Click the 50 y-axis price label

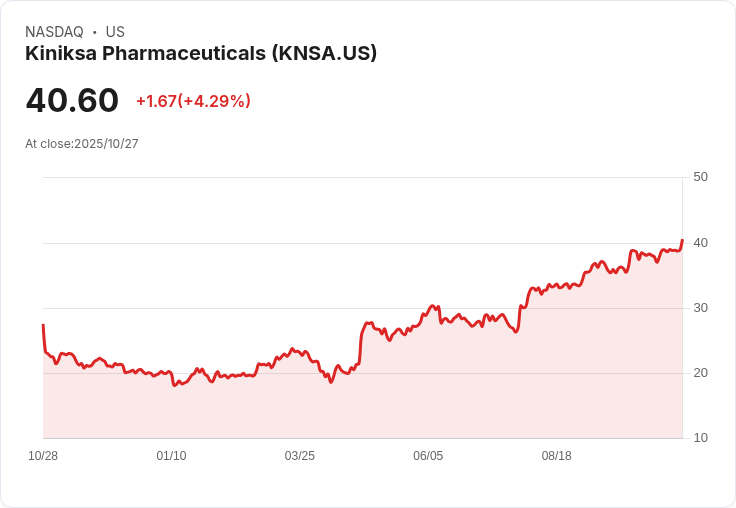(x=700, y=177)
